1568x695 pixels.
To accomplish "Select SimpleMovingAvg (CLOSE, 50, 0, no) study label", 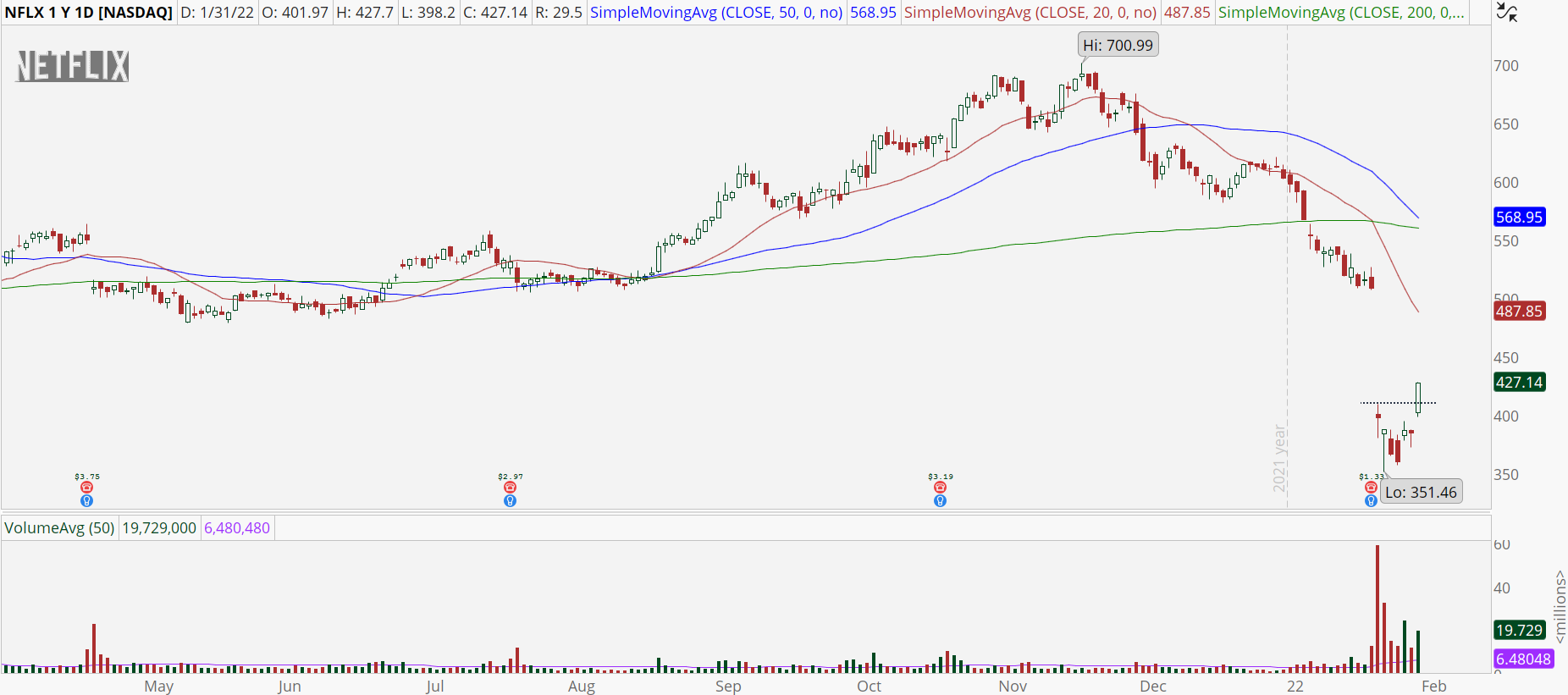I will point(716,13).
